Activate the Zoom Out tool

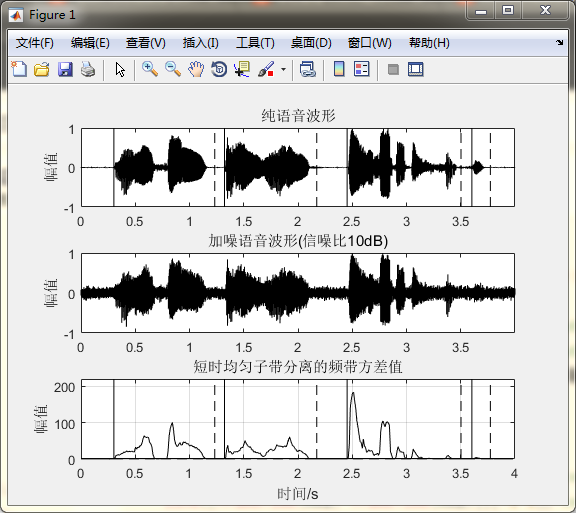pos(173,69)
